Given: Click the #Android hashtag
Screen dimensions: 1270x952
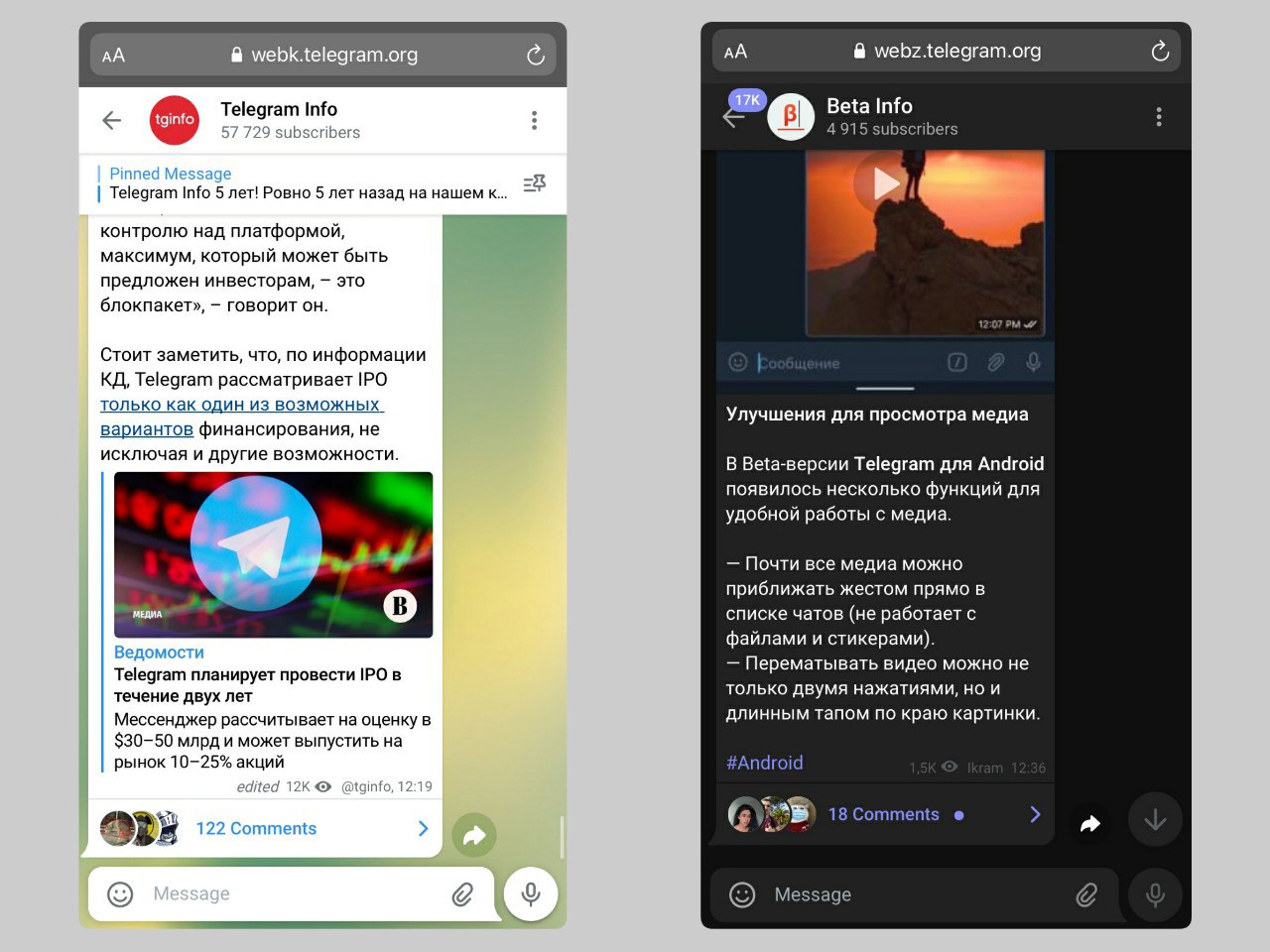Looking at the screenshot, I should point(764,763).
